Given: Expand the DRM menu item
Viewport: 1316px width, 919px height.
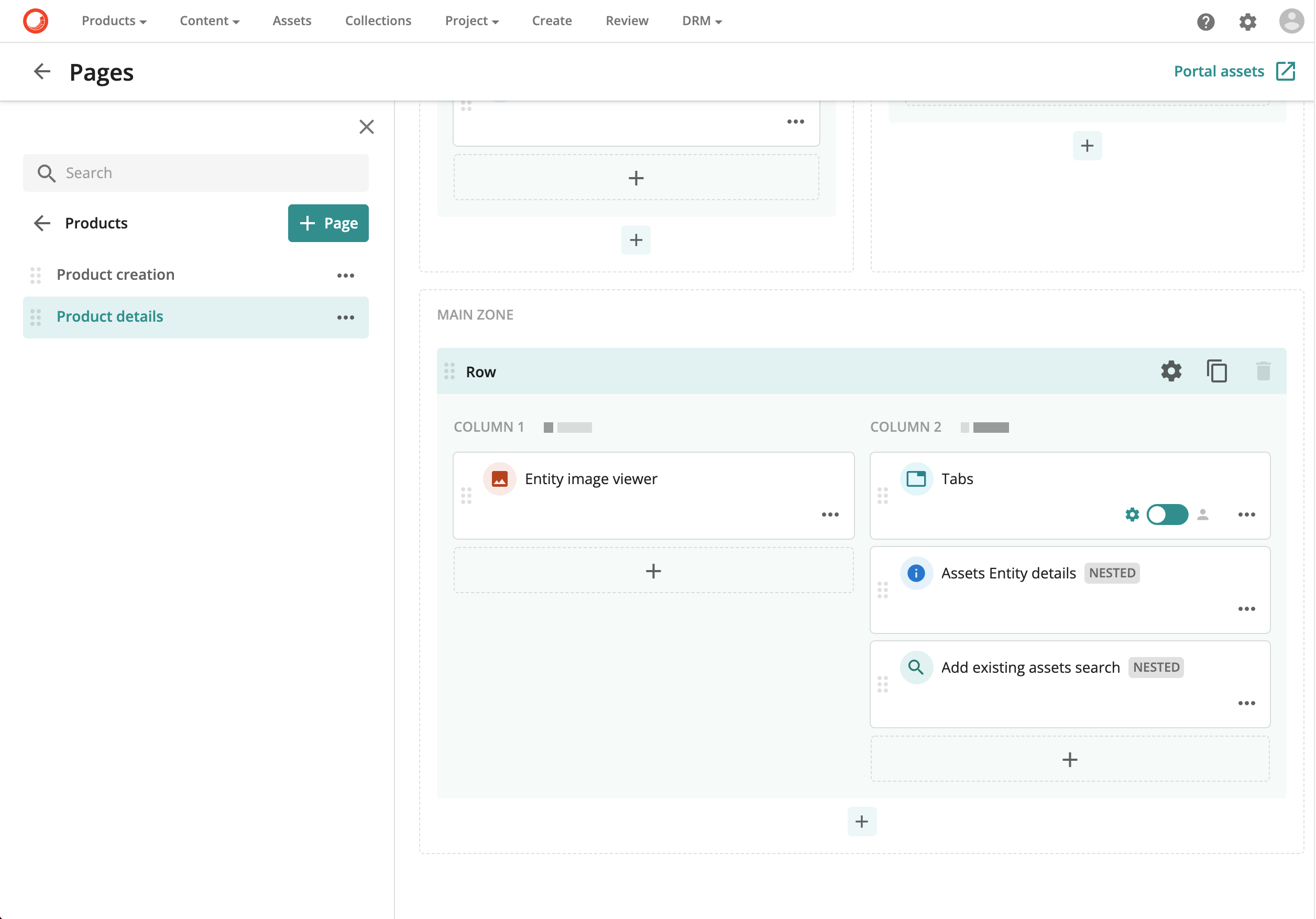Looking at the screenshot, I should pyautogui.click(x=700, y=21).
